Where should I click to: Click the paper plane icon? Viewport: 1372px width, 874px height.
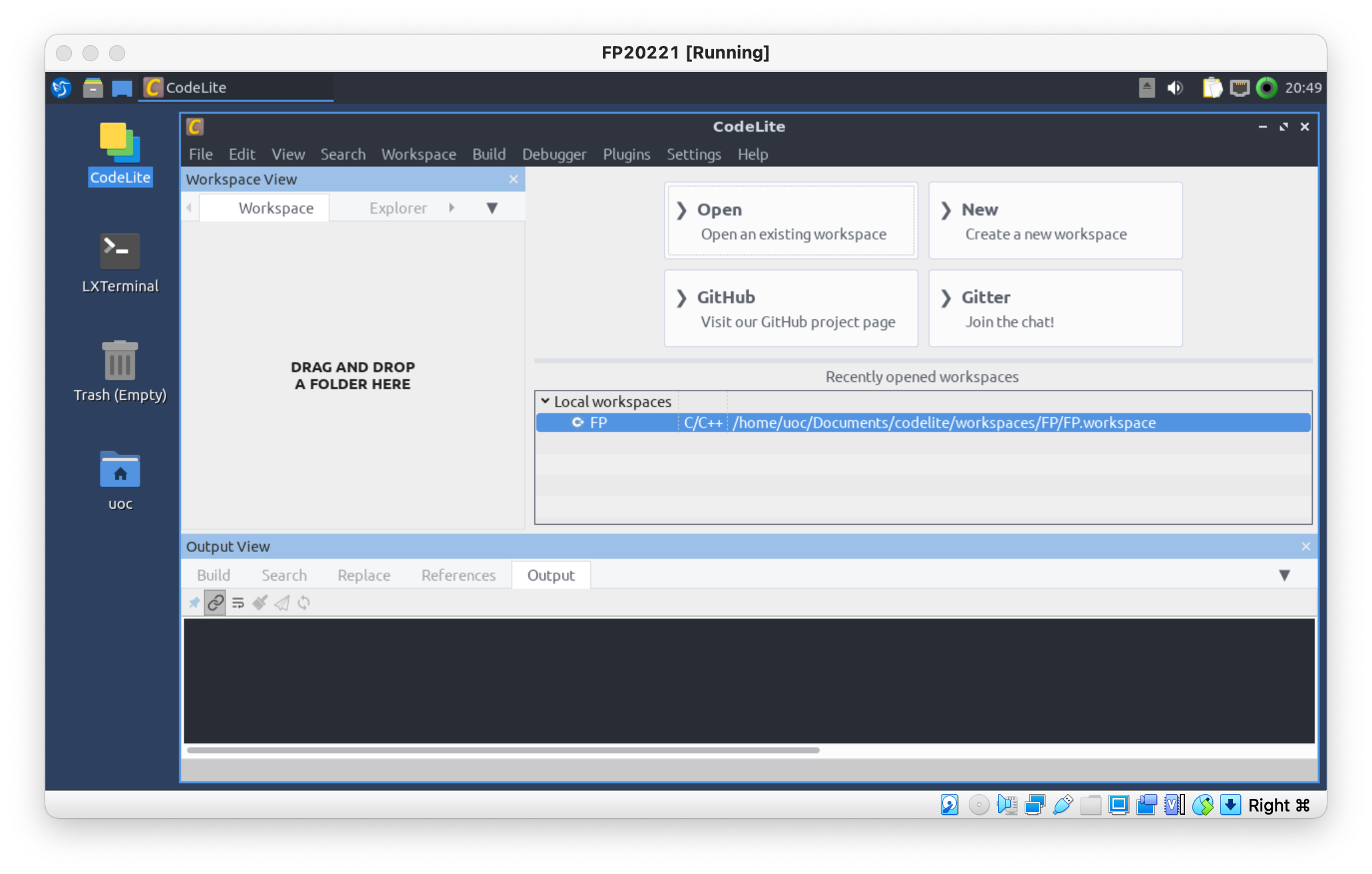tap(281, 603)
